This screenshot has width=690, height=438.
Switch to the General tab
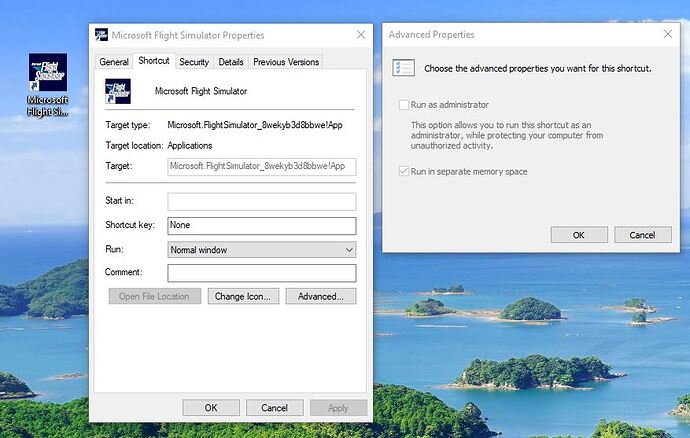[x=114, y=62]
